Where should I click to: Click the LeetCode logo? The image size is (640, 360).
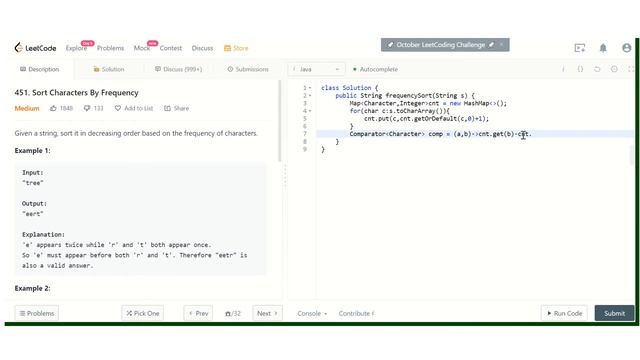[x=35, y=48]
